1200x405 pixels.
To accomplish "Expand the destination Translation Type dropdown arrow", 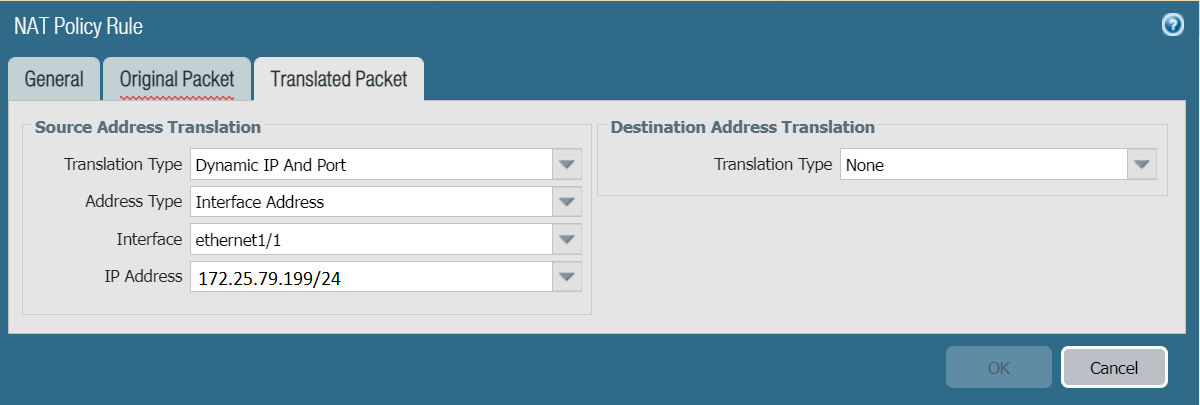I will click(1142, 164).
